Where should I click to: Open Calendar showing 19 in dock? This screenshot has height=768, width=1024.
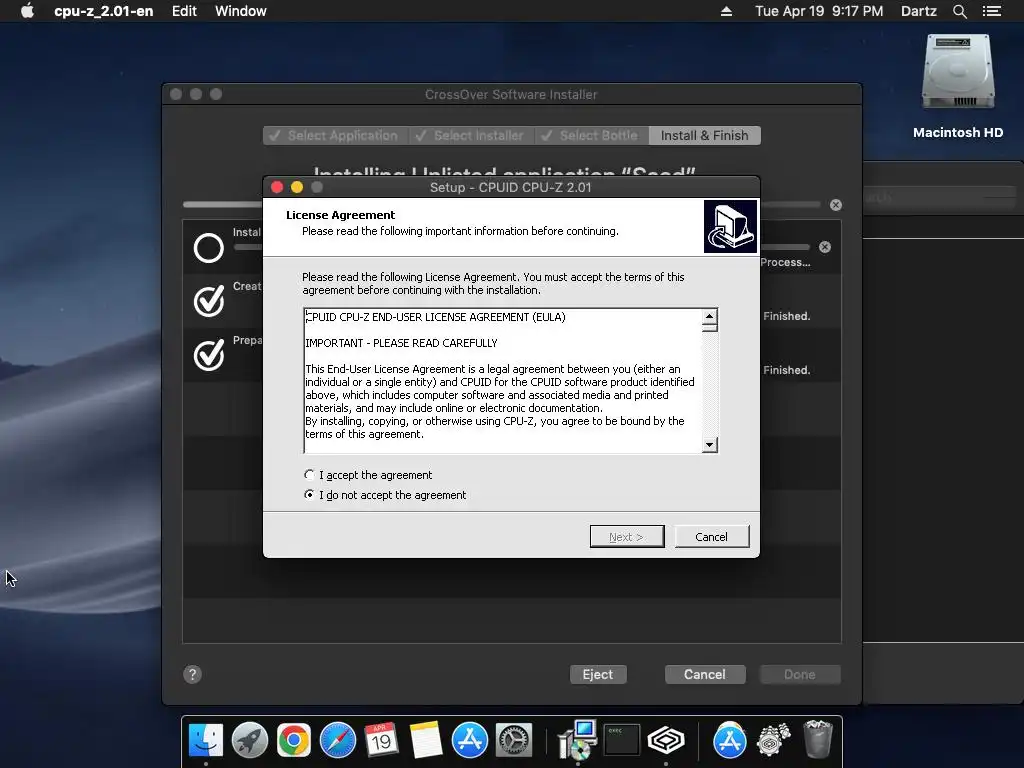[381, 741]
